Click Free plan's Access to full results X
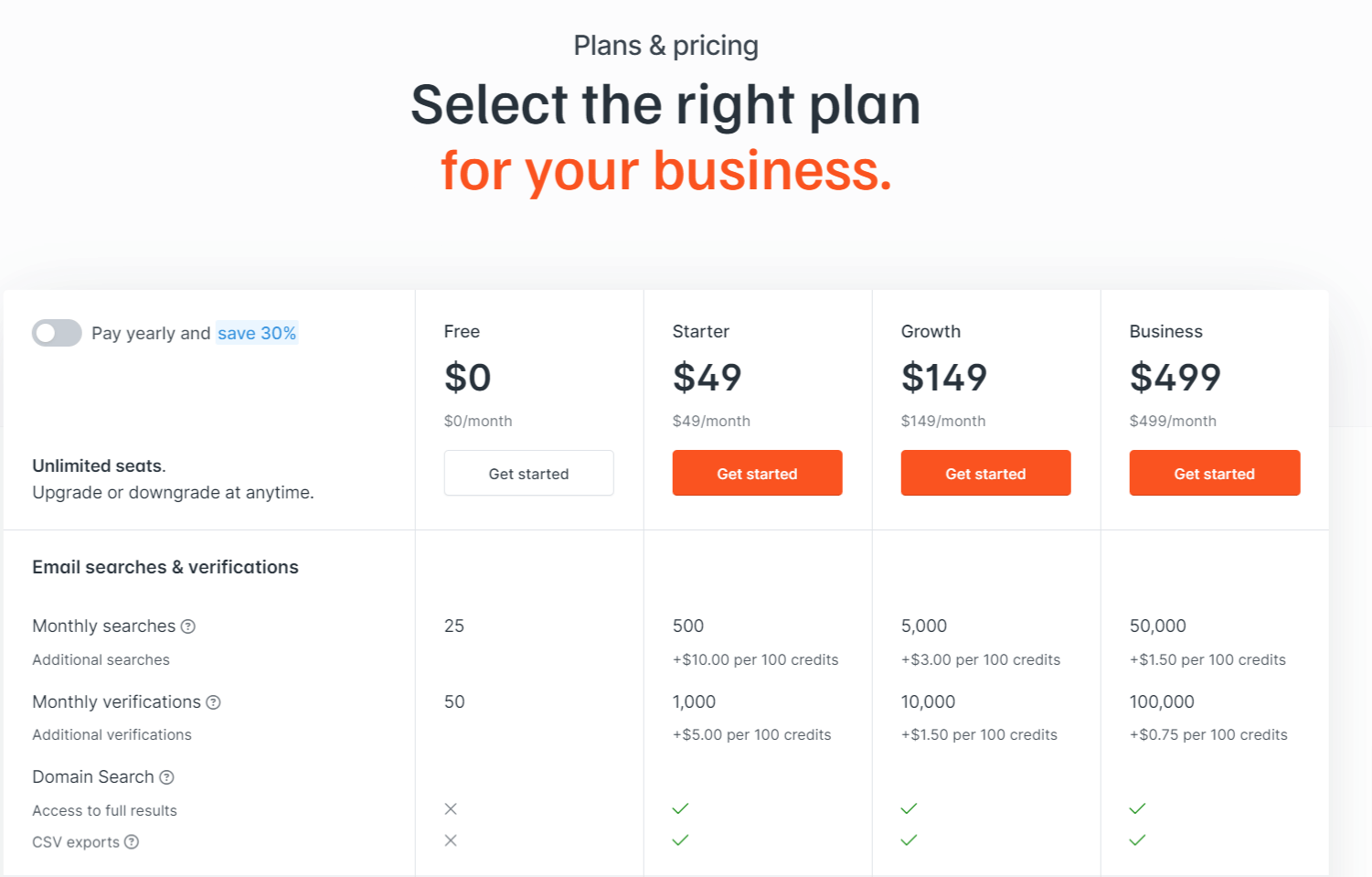 coord(451,808)
